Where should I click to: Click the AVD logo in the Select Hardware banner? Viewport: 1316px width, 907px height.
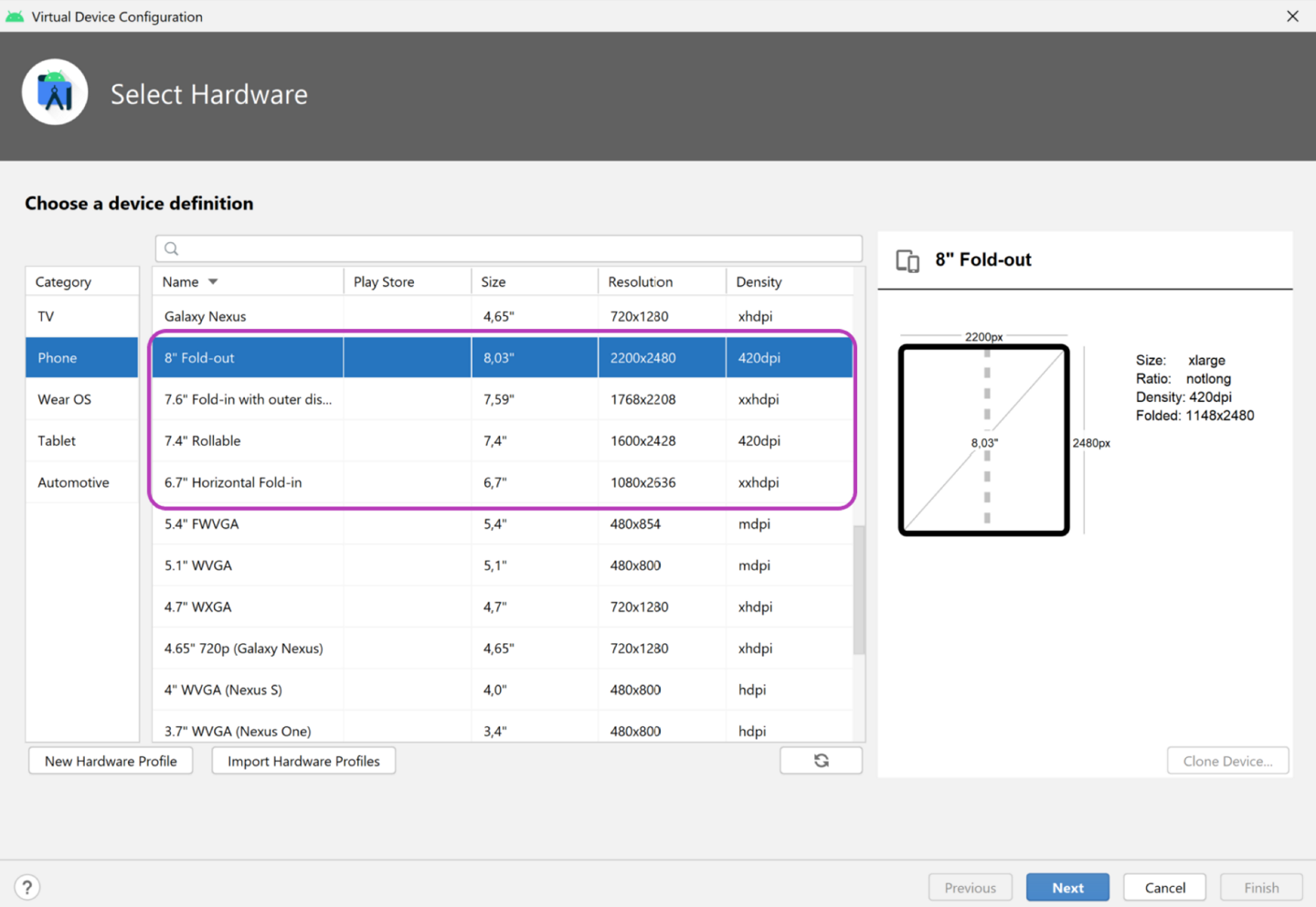point(55,91)
